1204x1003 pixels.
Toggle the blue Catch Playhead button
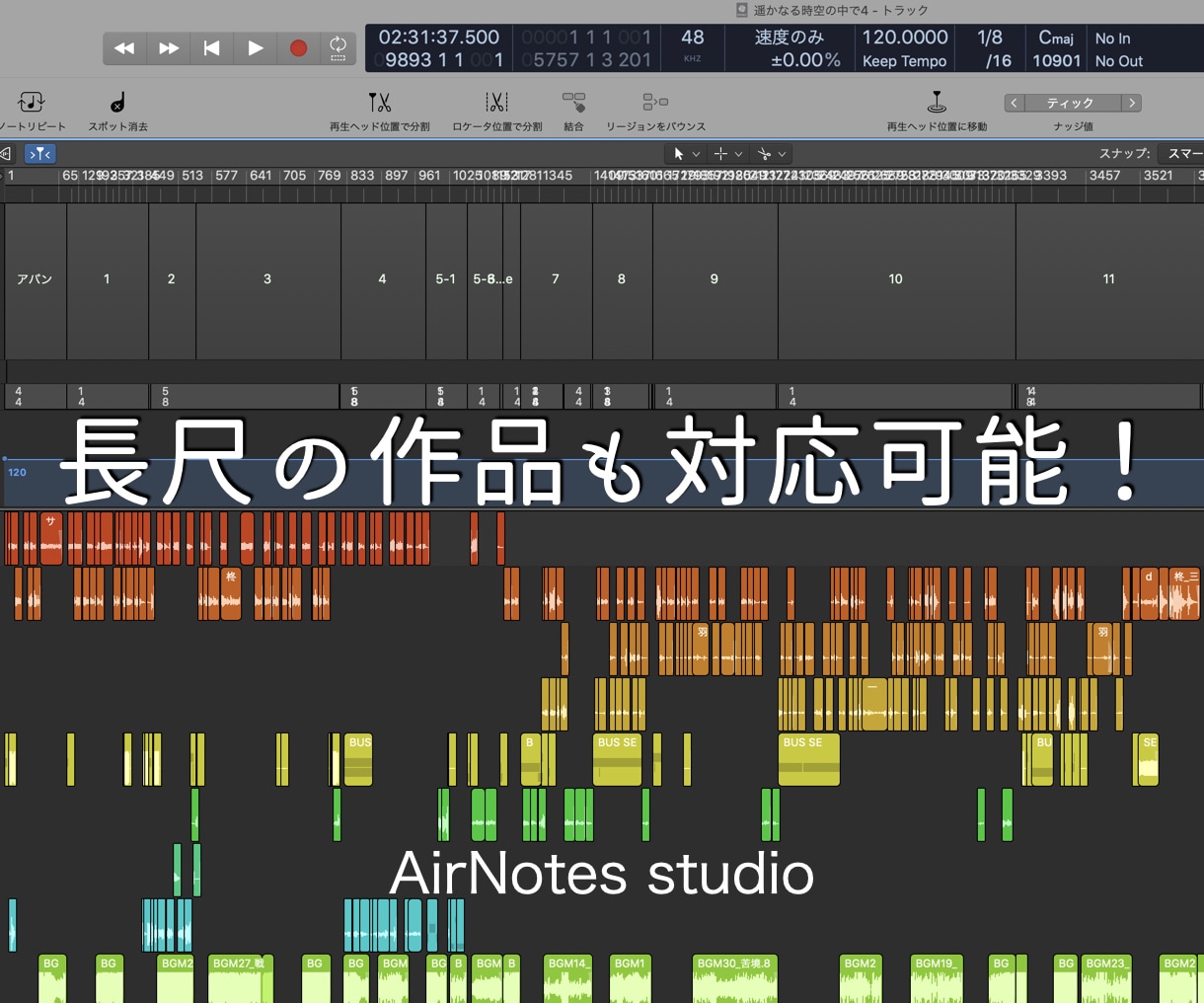[x=40, y=154]
